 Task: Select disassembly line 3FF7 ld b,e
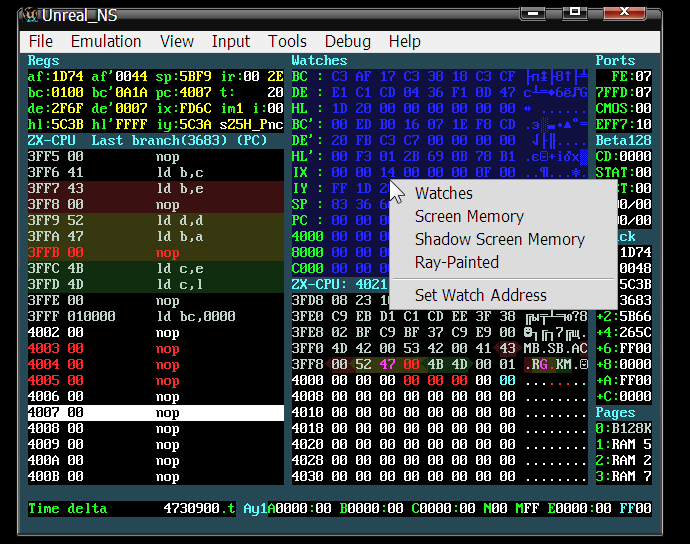(156, 188)
